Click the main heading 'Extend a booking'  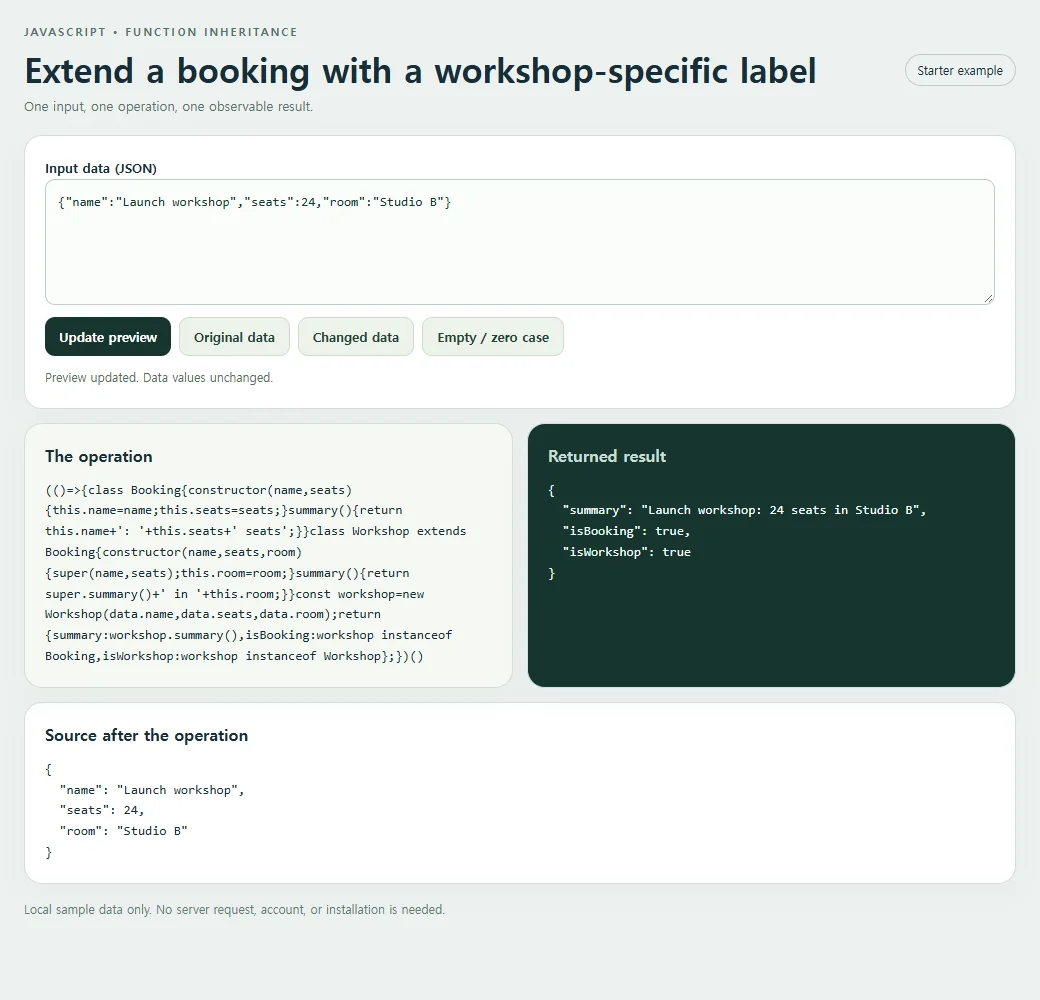tap(421, 71)
